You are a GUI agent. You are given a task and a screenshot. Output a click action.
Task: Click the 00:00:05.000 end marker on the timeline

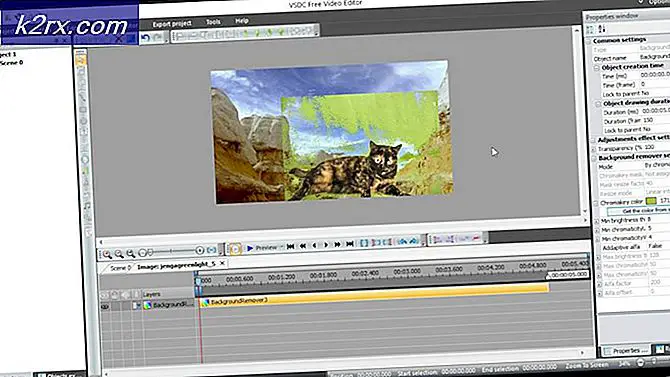click(569, 275)
